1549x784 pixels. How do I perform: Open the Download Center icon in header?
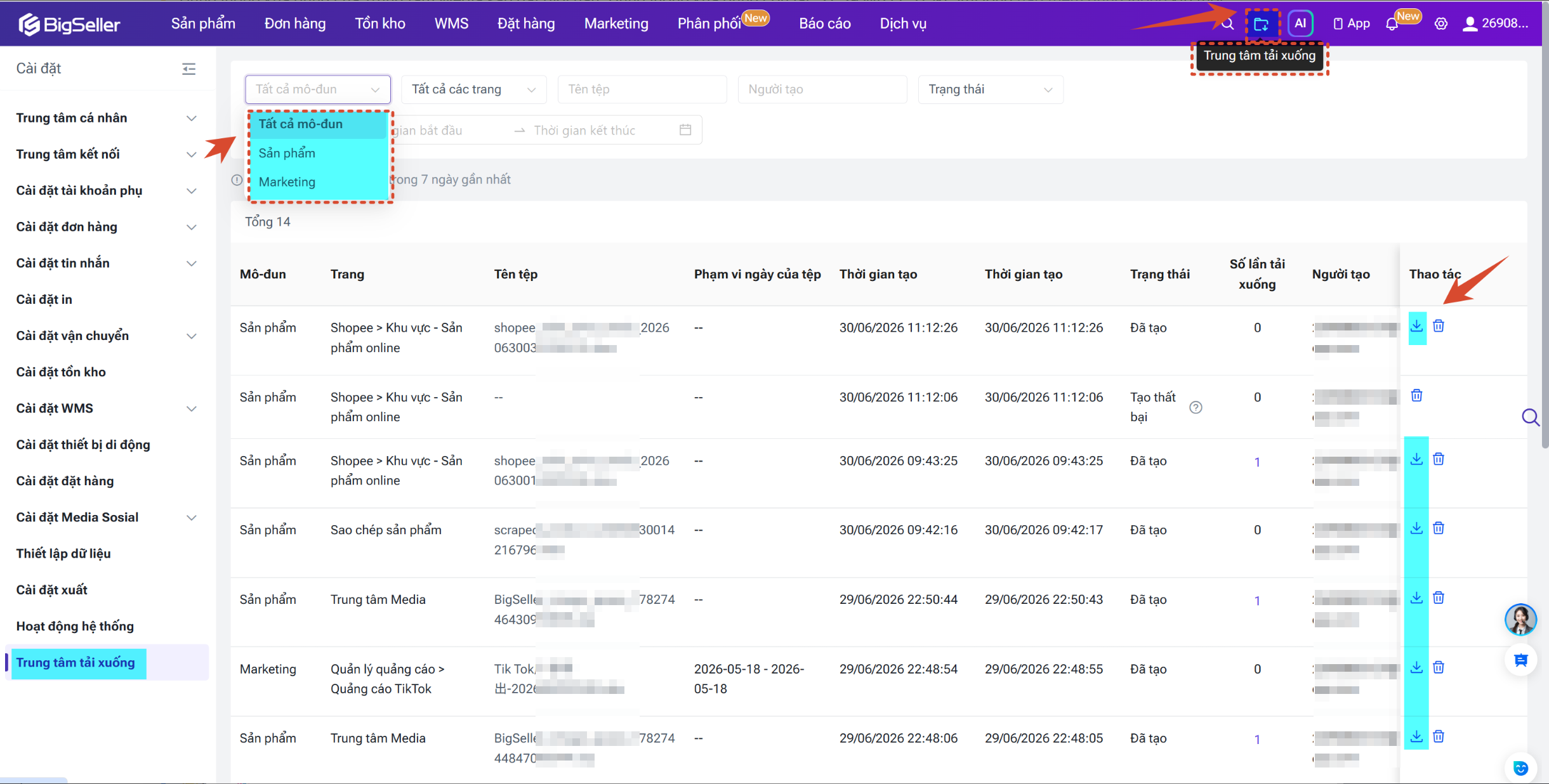click(1262, 24)
